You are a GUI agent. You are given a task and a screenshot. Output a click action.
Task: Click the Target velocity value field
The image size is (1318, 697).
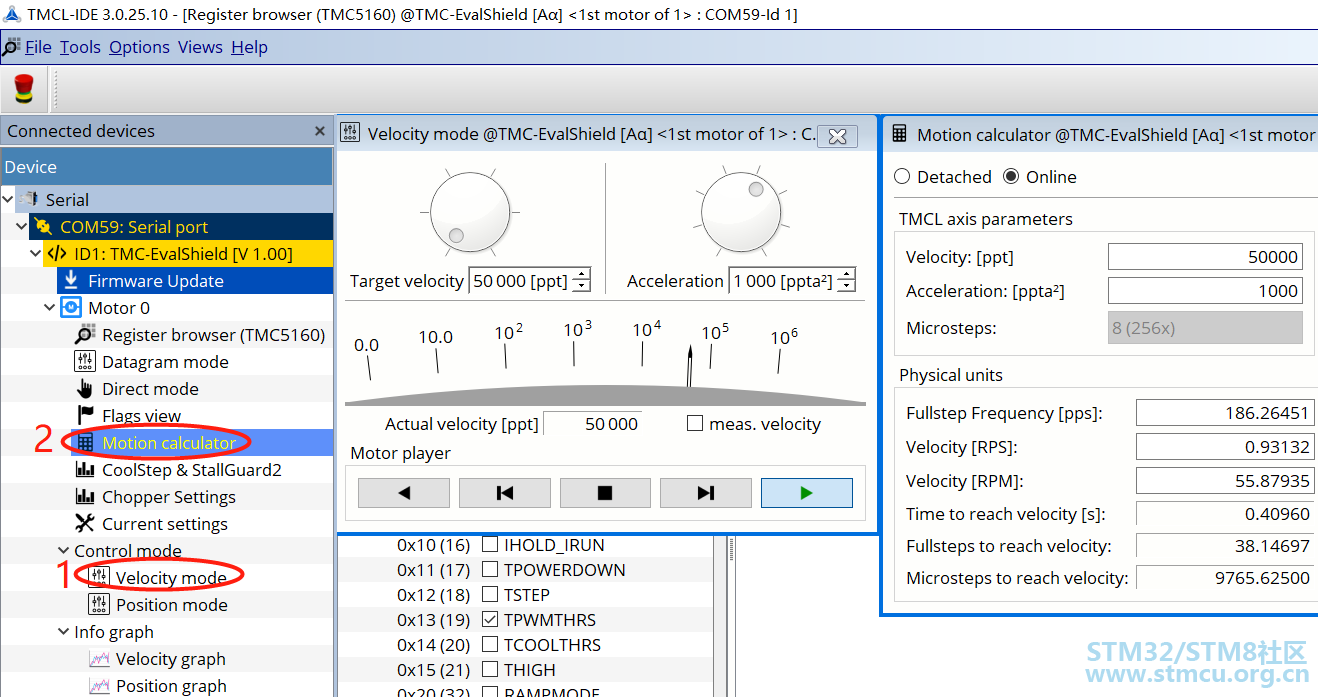[x=520, y=281]
